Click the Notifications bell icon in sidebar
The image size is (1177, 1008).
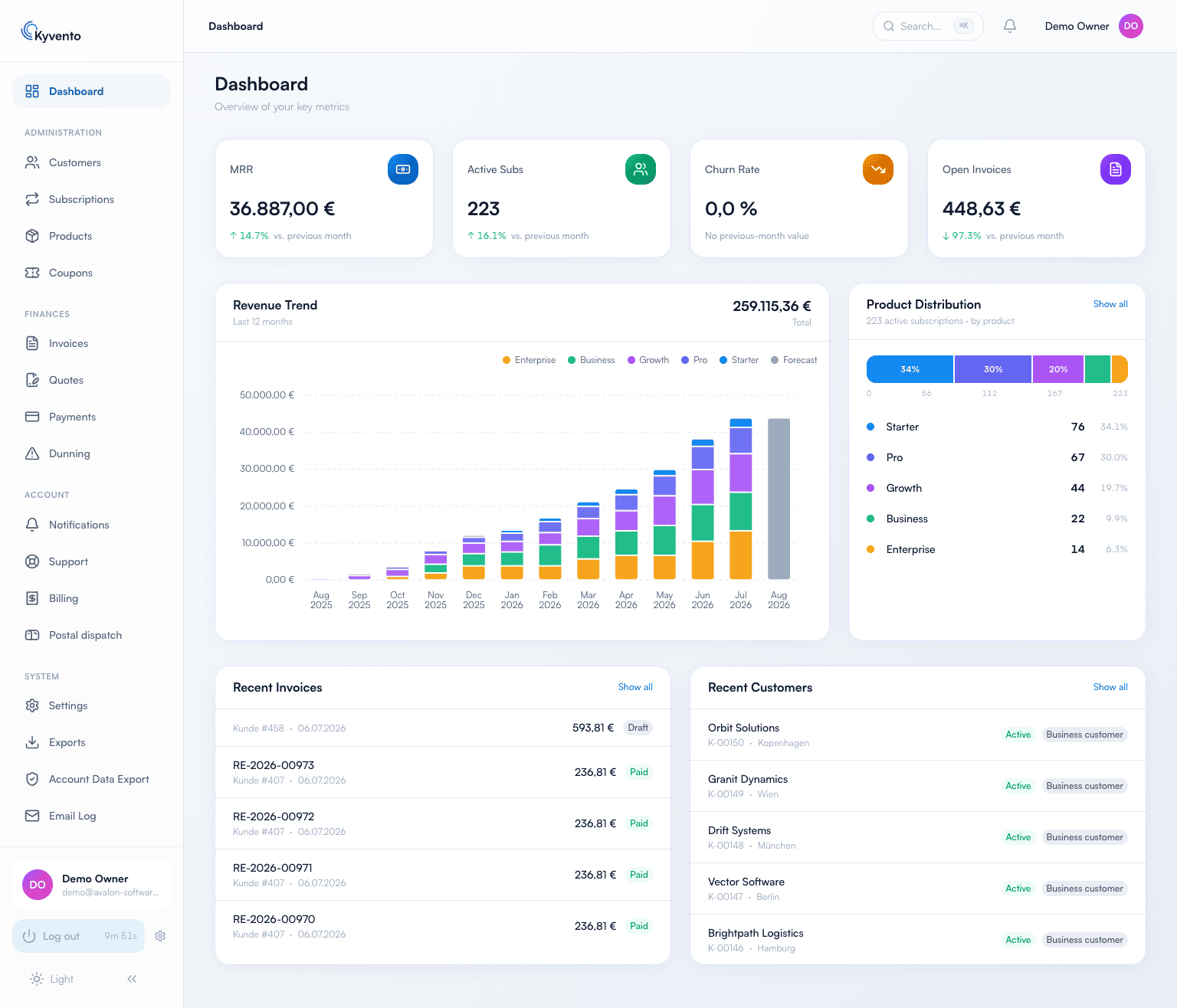point(32,525)
